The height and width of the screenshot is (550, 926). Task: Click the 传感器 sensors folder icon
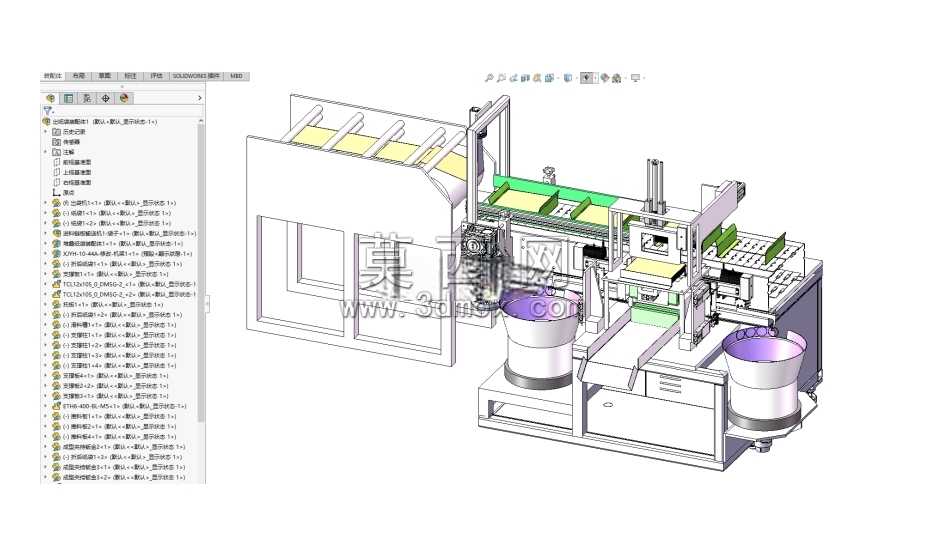(57, 142)
